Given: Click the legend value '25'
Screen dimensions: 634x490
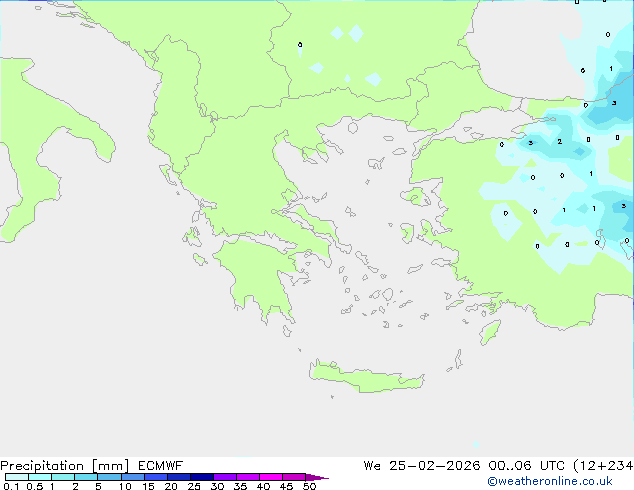Looking at the screenshot, I should pos(194,486).
